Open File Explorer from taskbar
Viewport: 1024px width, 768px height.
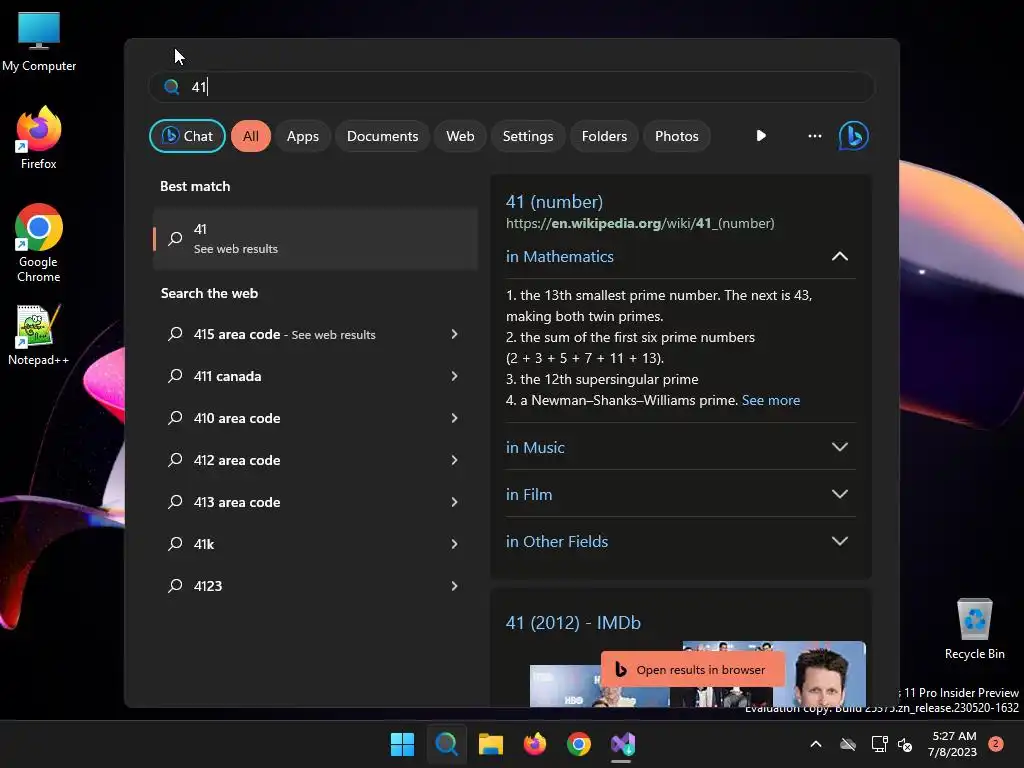[490, 744]
